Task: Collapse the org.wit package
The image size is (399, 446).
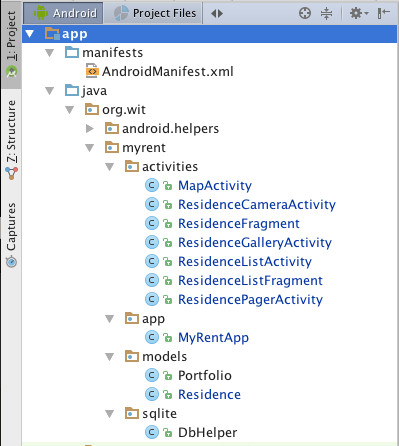Action: pos(70,110)
